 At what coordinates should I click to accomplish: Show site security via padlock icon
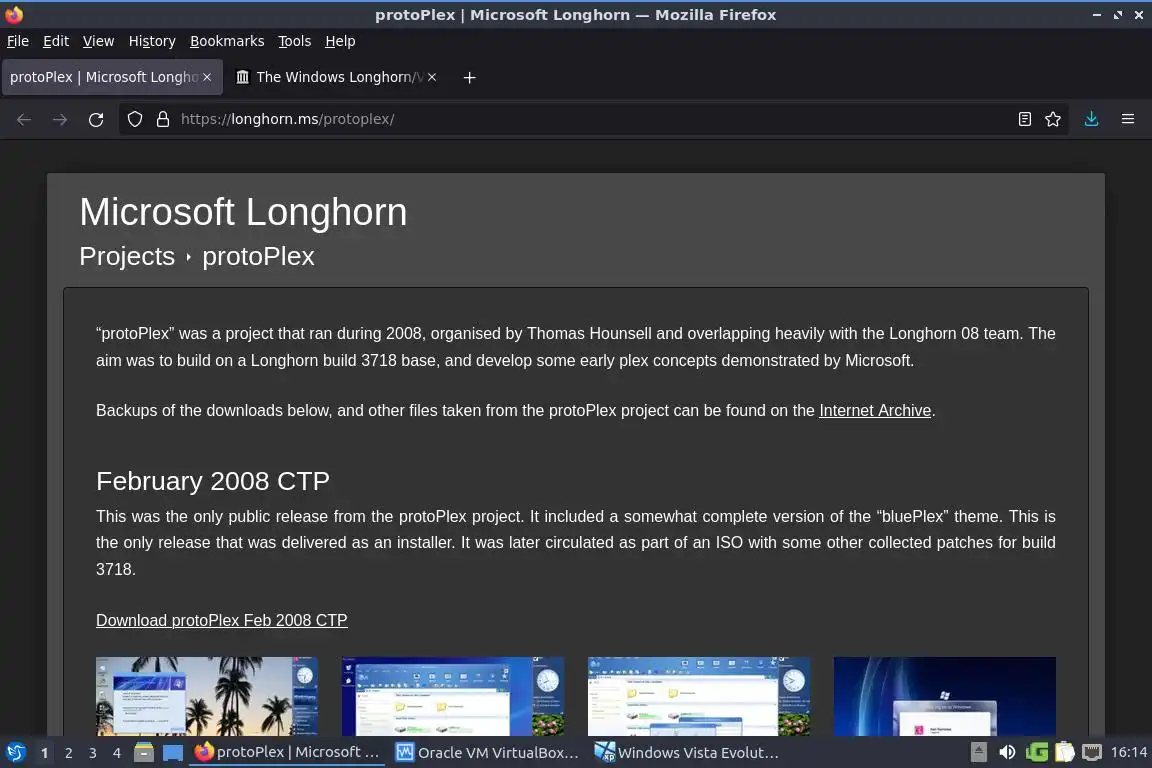tap(163, 119)
